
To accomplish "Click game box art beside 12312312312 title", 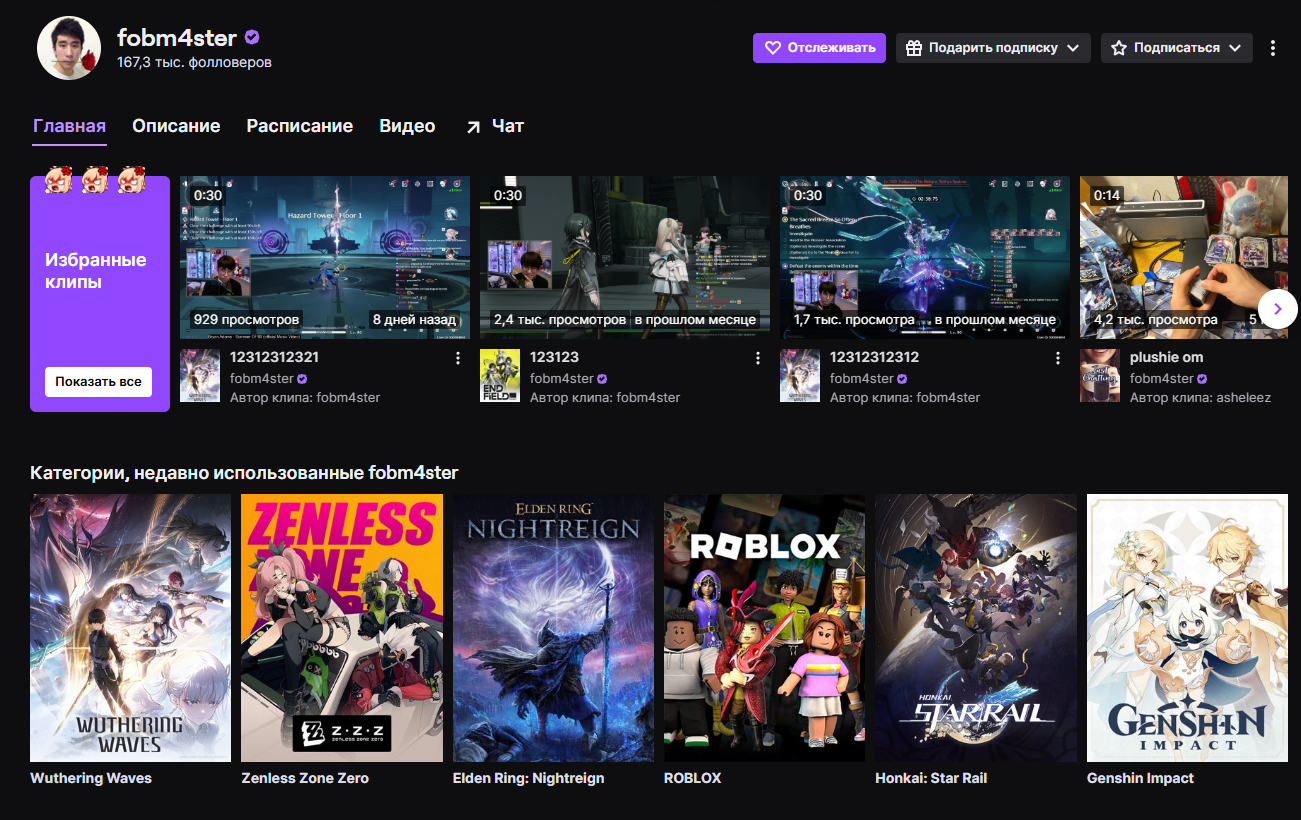I will pos(800,376).
